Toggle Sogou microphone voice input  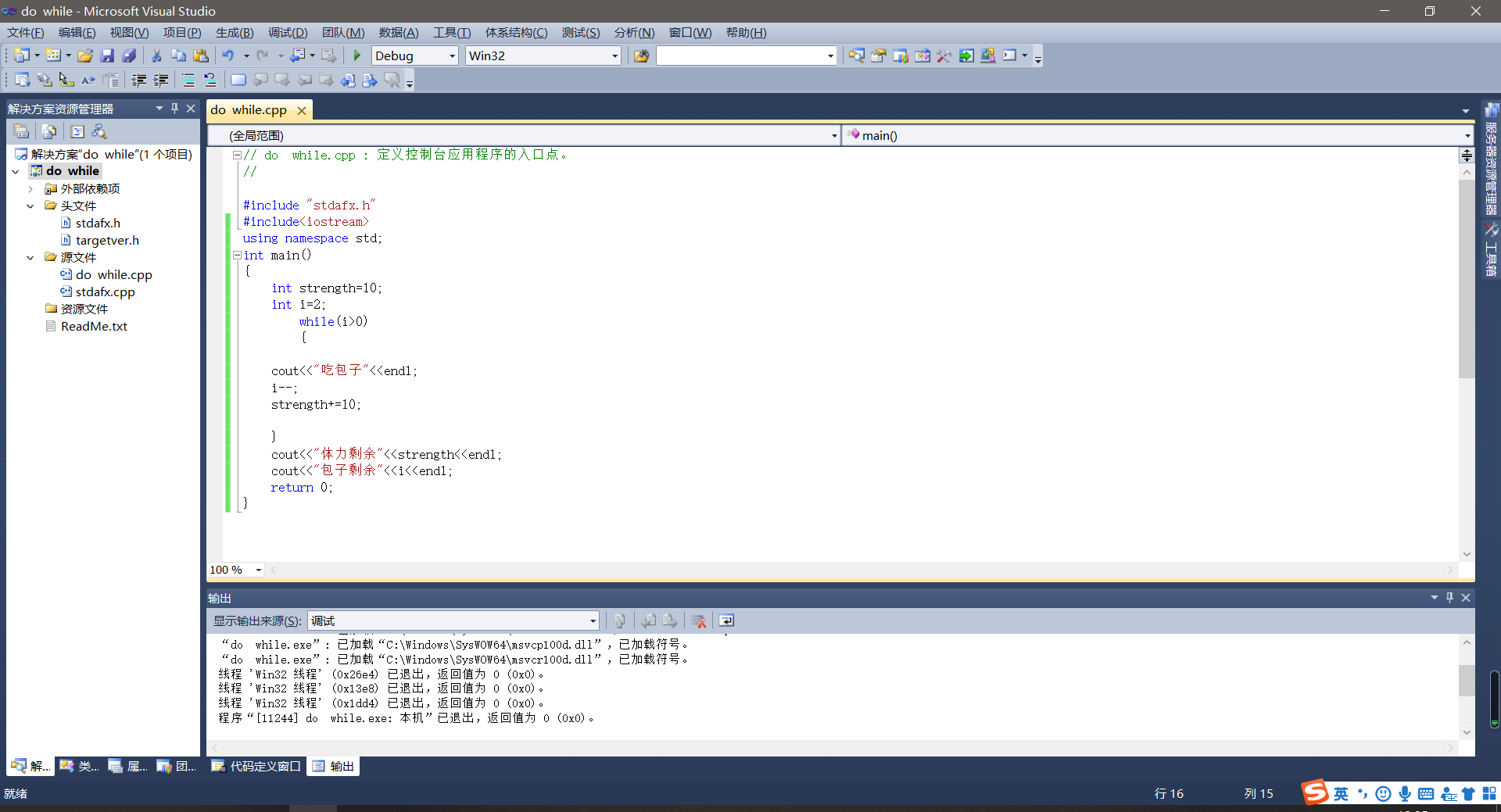(x=1405, y=794)
